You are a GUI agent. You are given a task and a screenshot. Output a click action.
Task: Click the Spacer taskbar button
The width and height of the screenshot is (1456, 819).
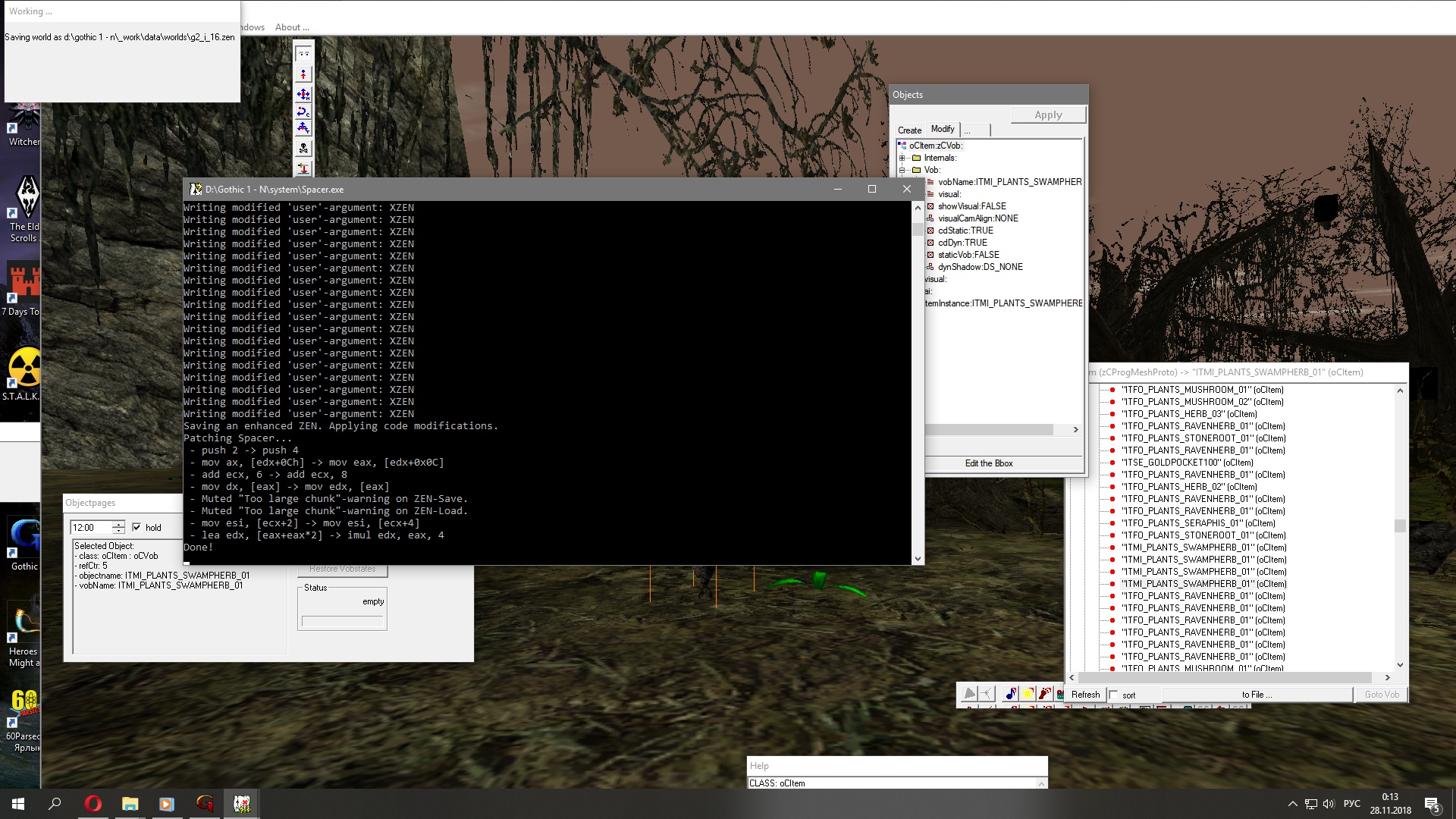pyautogui.click(x=242, y=804)
